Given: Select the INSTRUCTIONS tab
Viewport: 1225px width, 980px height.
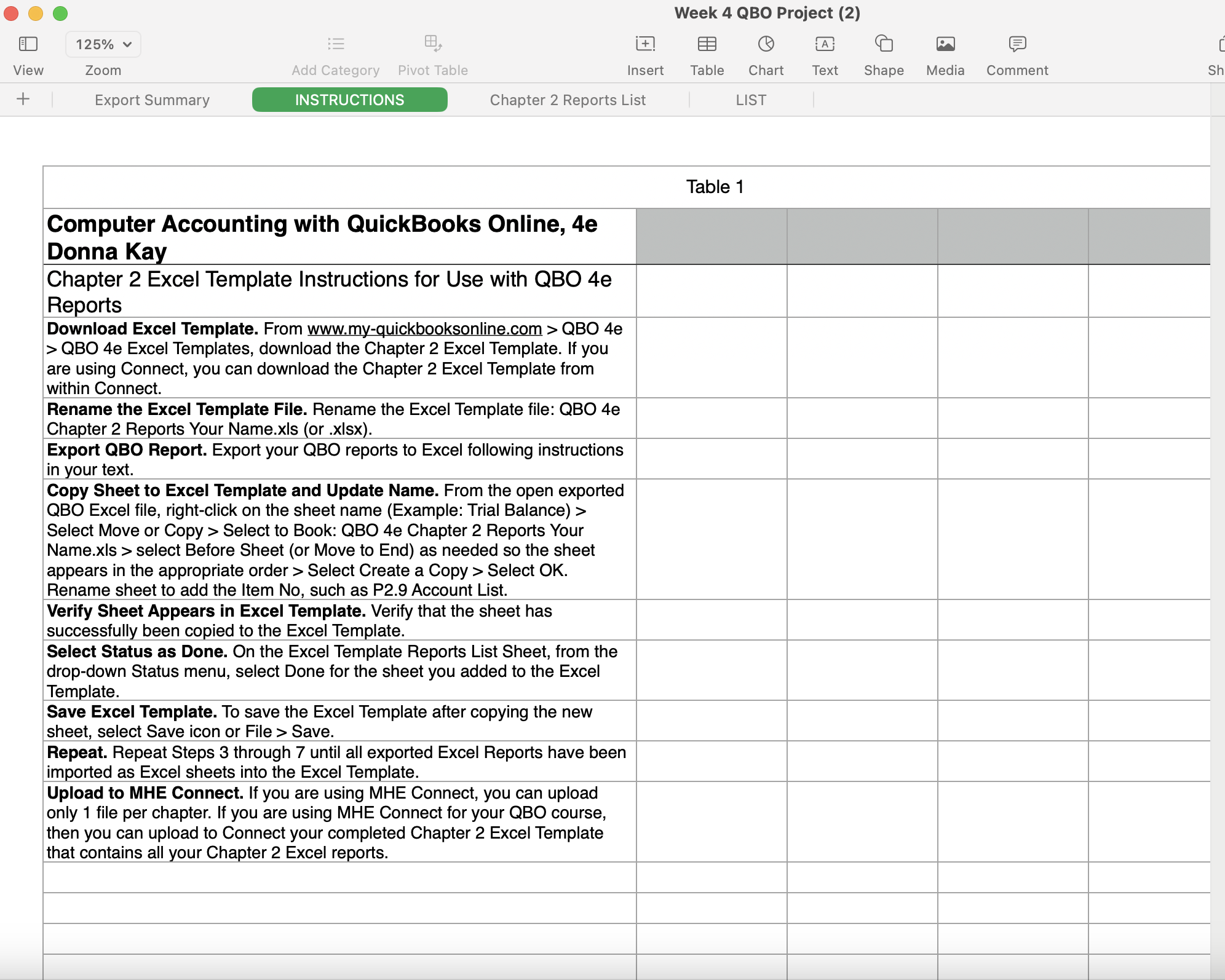Looking at the screenshot, I should coord(349,100).
